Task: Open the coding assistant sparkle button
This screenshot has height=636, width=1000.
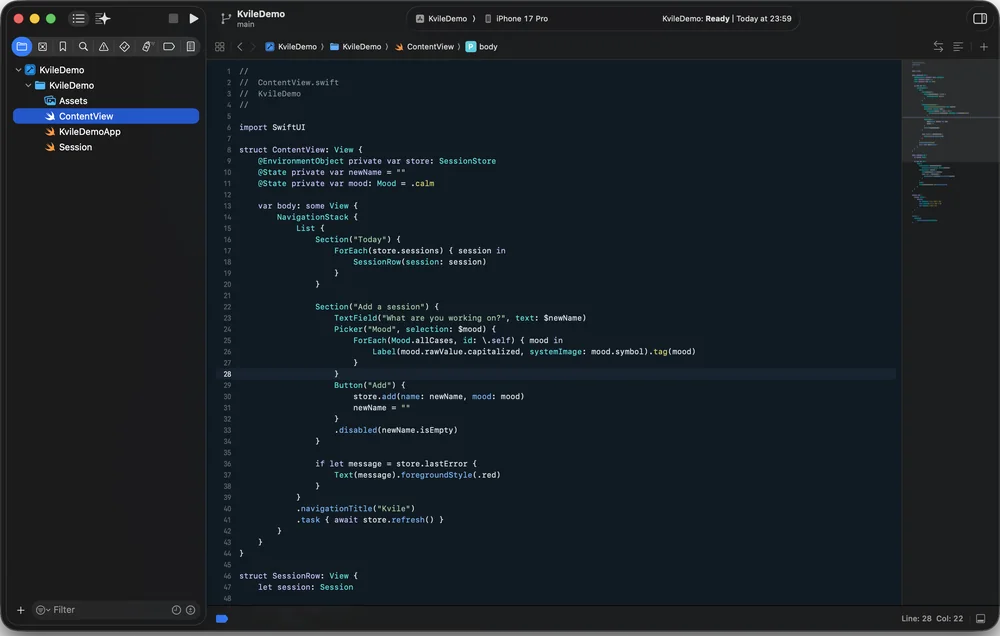Action: pos(103,18)
